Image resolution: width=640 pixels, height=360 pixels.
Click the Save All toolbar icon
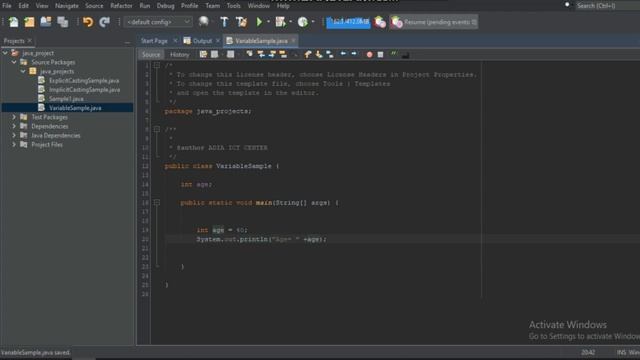click(62, 22)
